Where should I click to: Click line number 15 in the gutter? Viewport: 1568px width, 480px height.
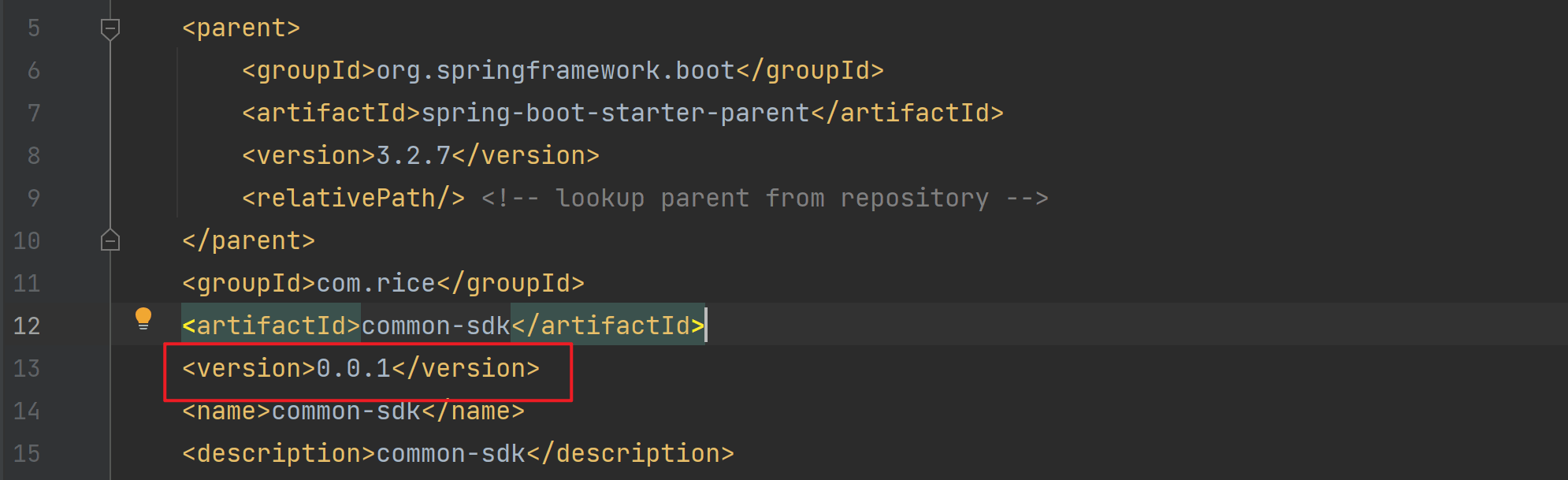point(27,453)
